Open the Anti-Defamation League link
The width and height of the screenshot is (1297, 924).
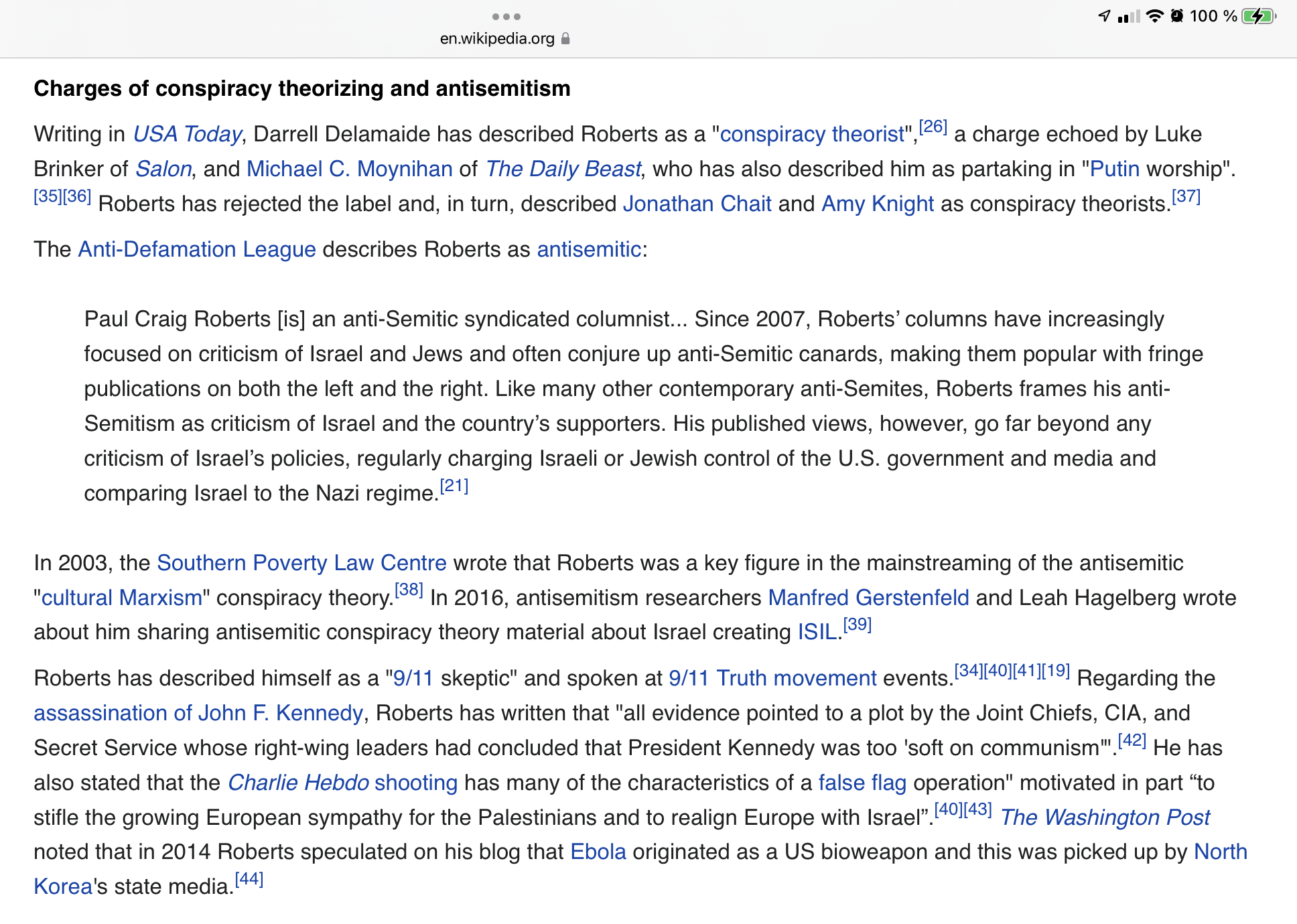tap(197, 249)
